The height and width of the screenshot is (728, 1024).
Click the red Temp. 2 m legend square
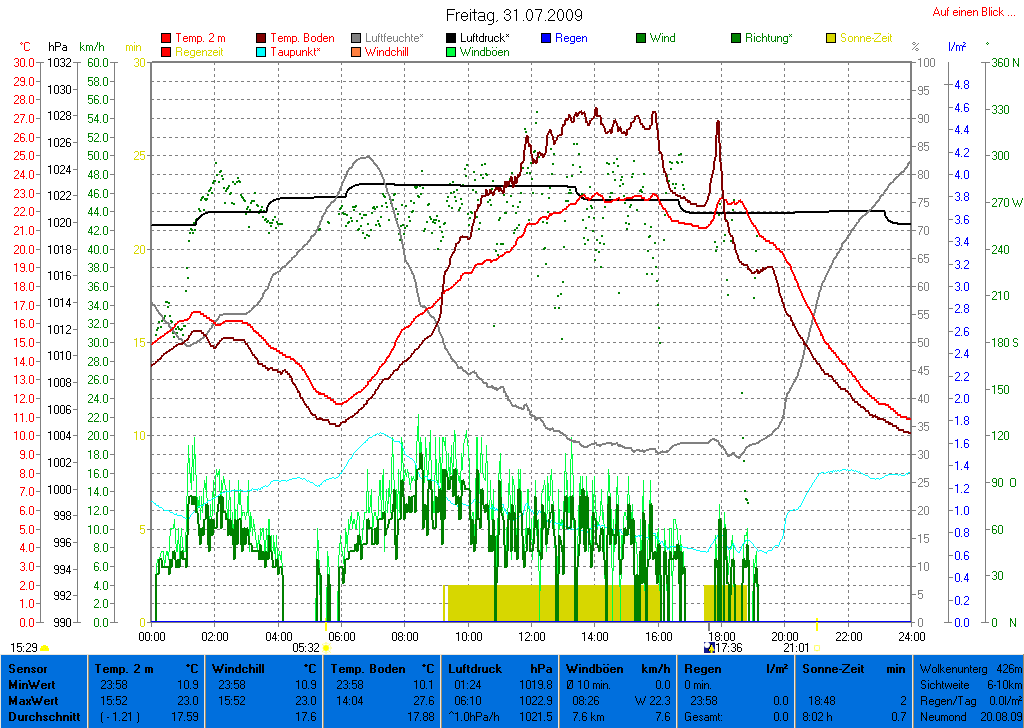[166, 38]
